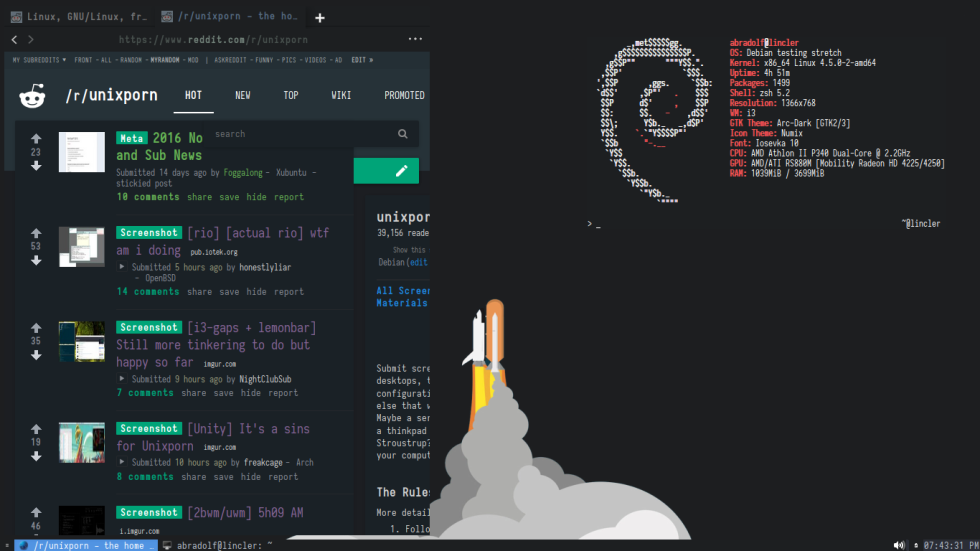The width and height of the screenshot is (980, 551).
Task: Downvote the [Unity] It's a sins post
Action: tap(36, 456)
